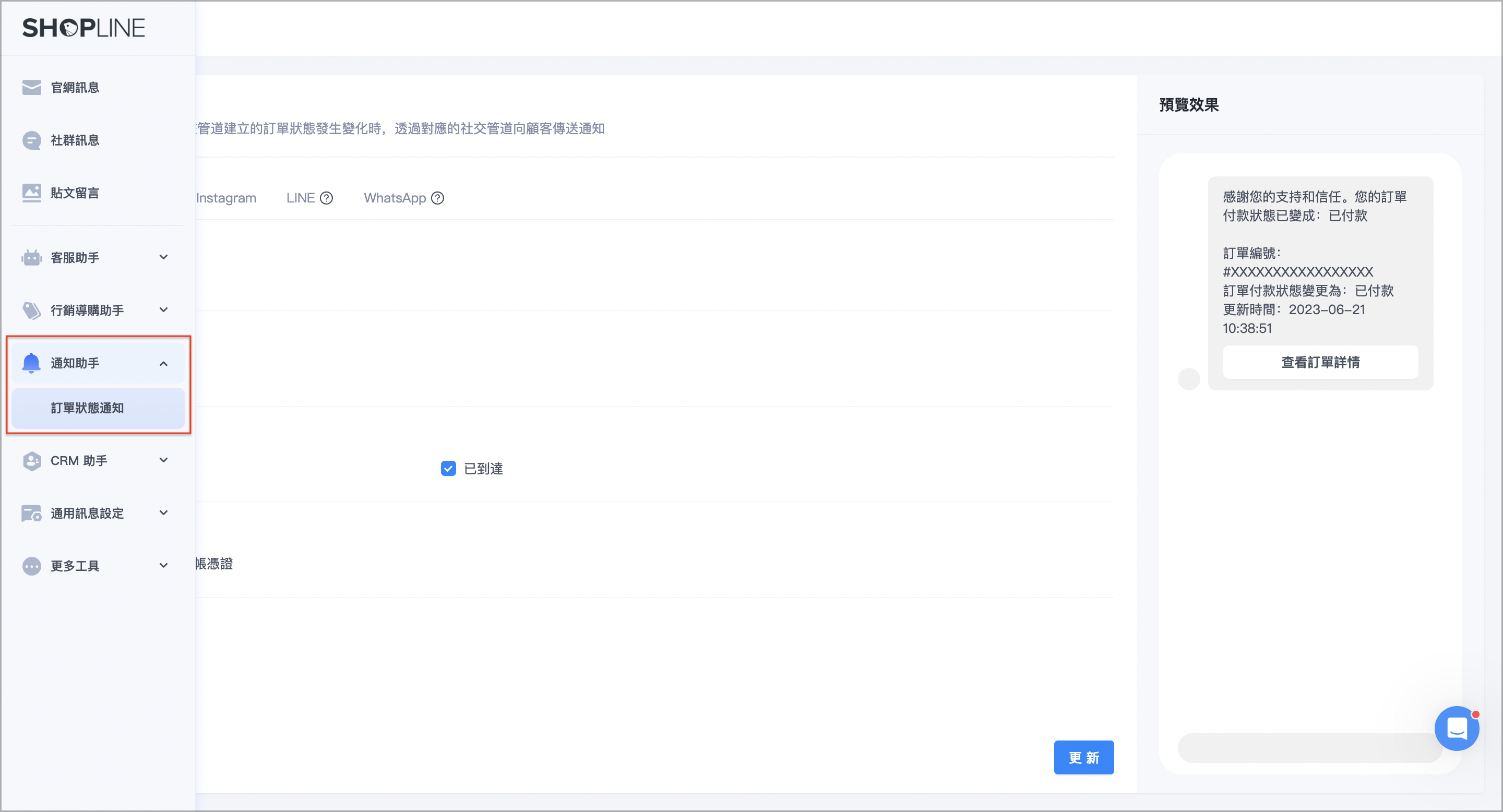
Task: Click the bell icon for 通知助手
Action: (31, 363)
